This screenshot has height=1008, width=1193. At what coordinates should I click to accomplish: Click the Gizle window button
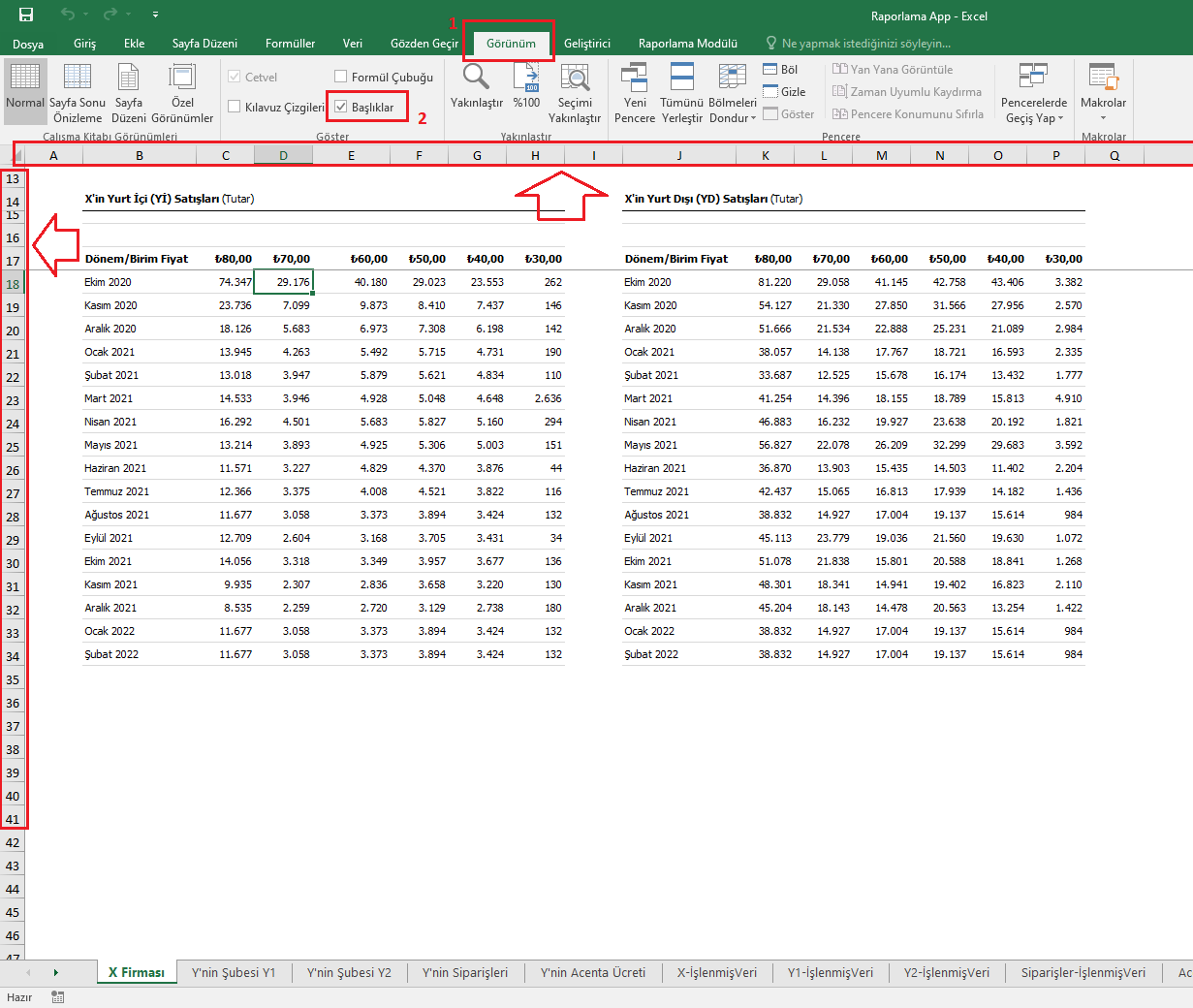(784, 91)
